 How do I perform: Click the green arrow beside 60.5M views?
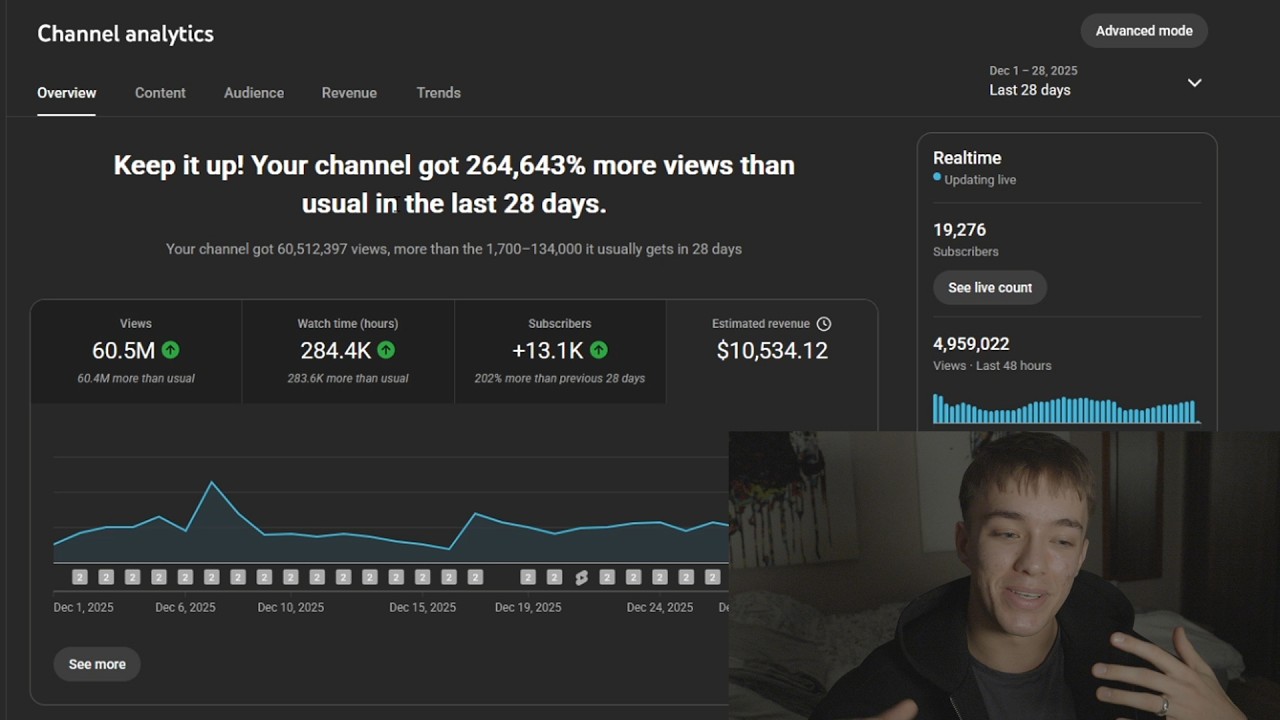pos(171,350)
